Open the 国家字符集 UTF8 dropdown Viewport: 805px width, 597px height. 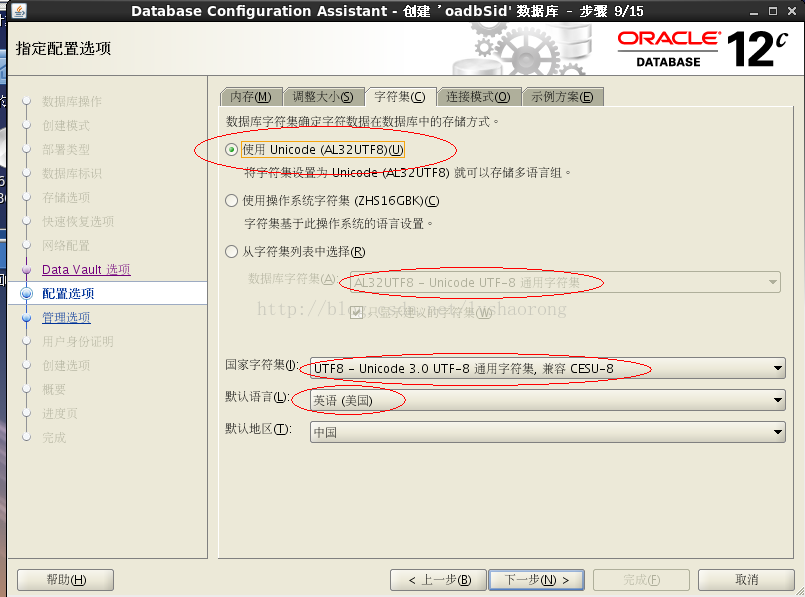(x=548, y=368)
